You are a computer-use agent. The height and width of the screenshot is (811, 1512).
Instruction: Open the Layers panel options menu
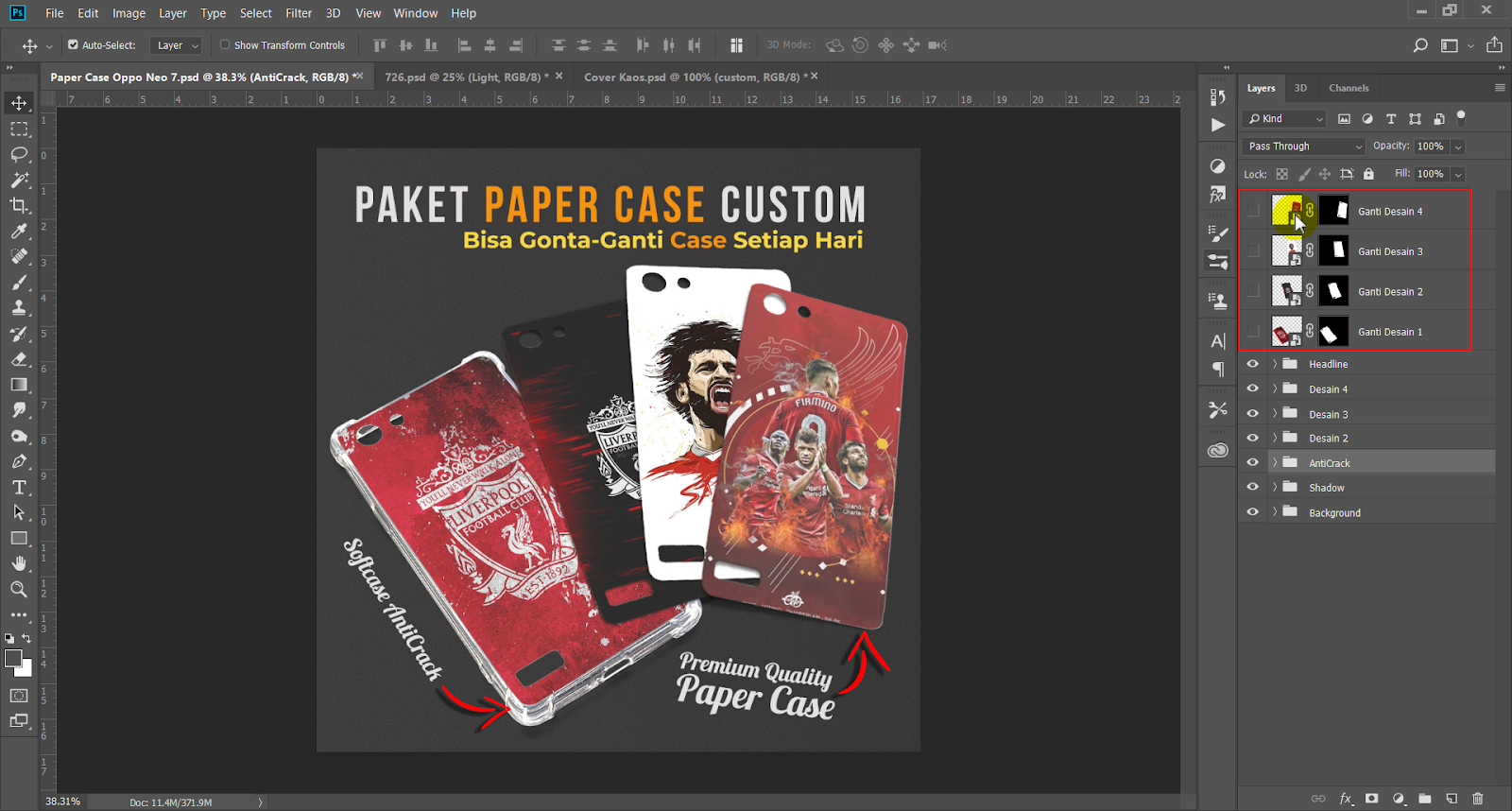tap(1500, 88)
